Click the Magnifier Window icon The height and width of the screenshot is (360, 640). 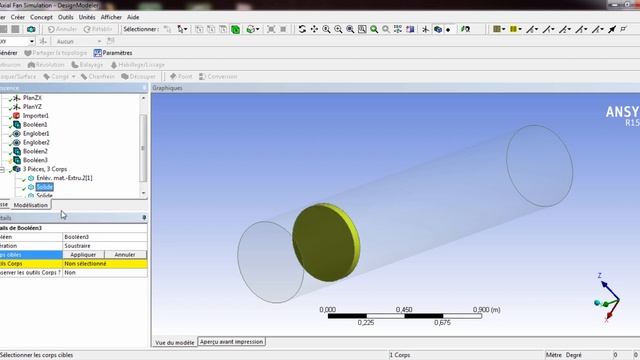click(x=362, y=29)
